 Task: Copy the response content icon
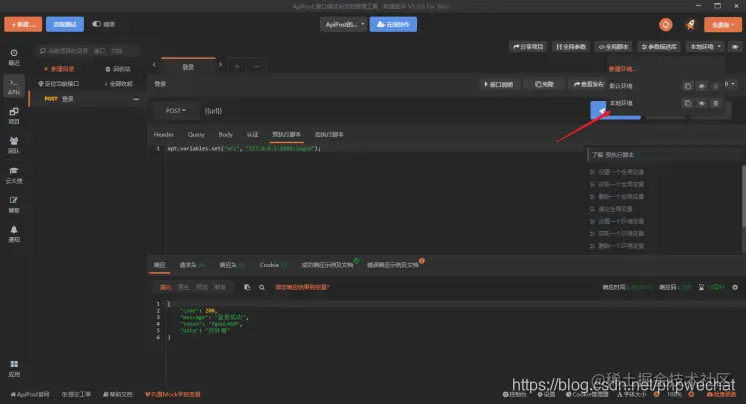click(x=247, y=287)
